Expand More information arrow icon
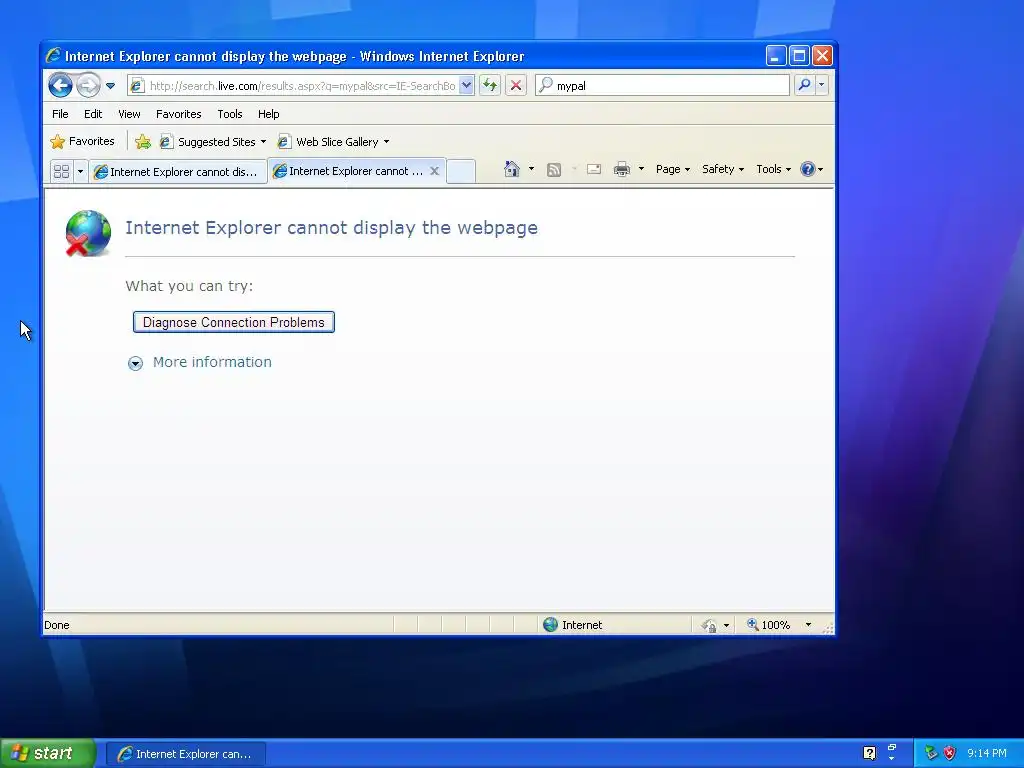The image size is (1024, 768). 135,363
